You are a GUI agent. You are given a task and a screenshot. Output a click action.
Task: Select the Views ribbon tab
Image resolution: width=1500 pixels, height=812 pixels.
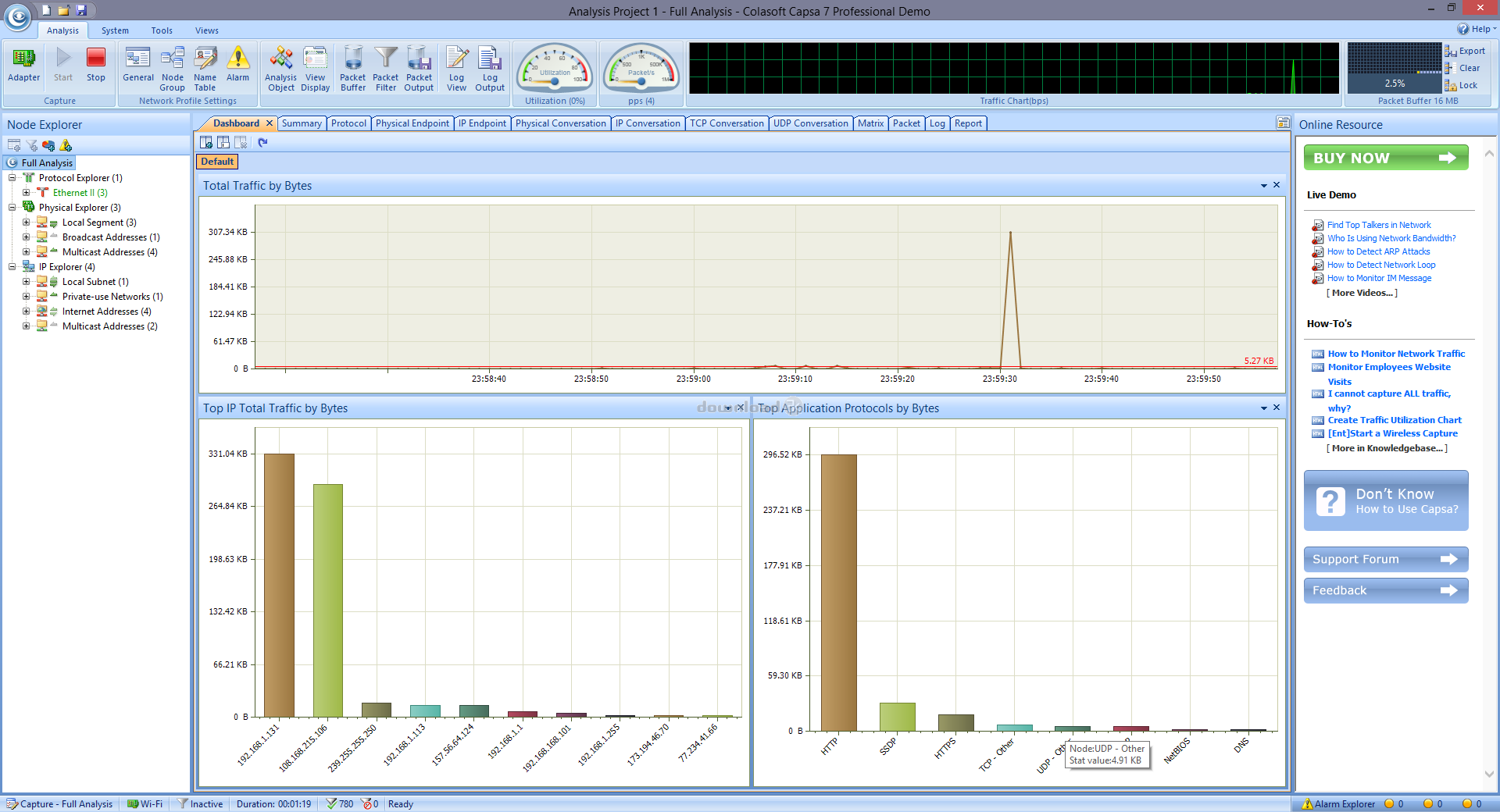(206, 30)
